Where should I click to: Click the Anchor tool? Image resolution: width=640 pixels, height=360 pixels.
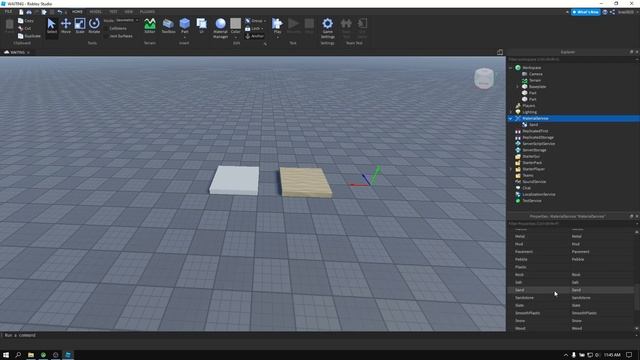254,36
